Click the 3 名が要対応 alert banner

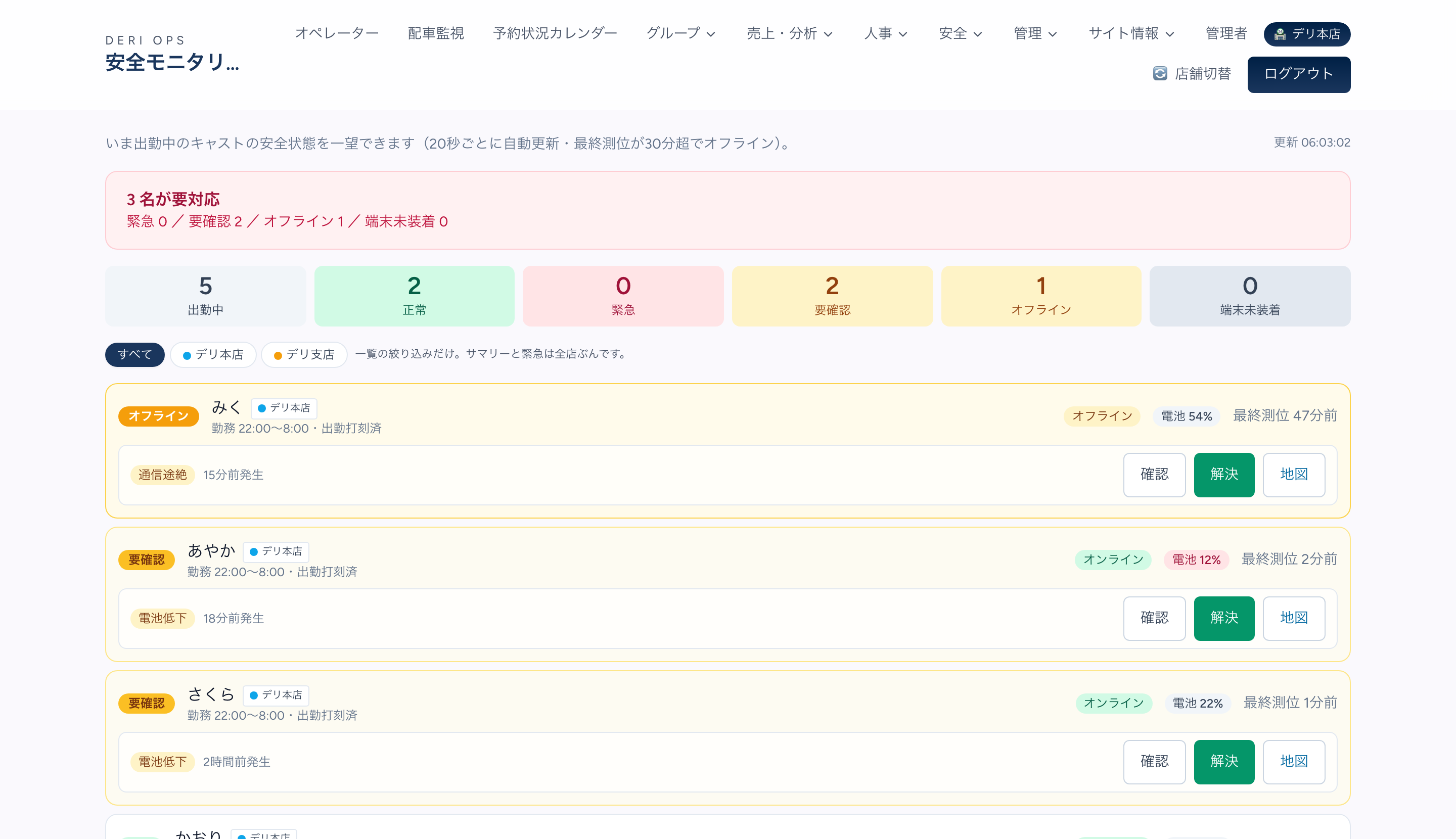coord(727,210)
